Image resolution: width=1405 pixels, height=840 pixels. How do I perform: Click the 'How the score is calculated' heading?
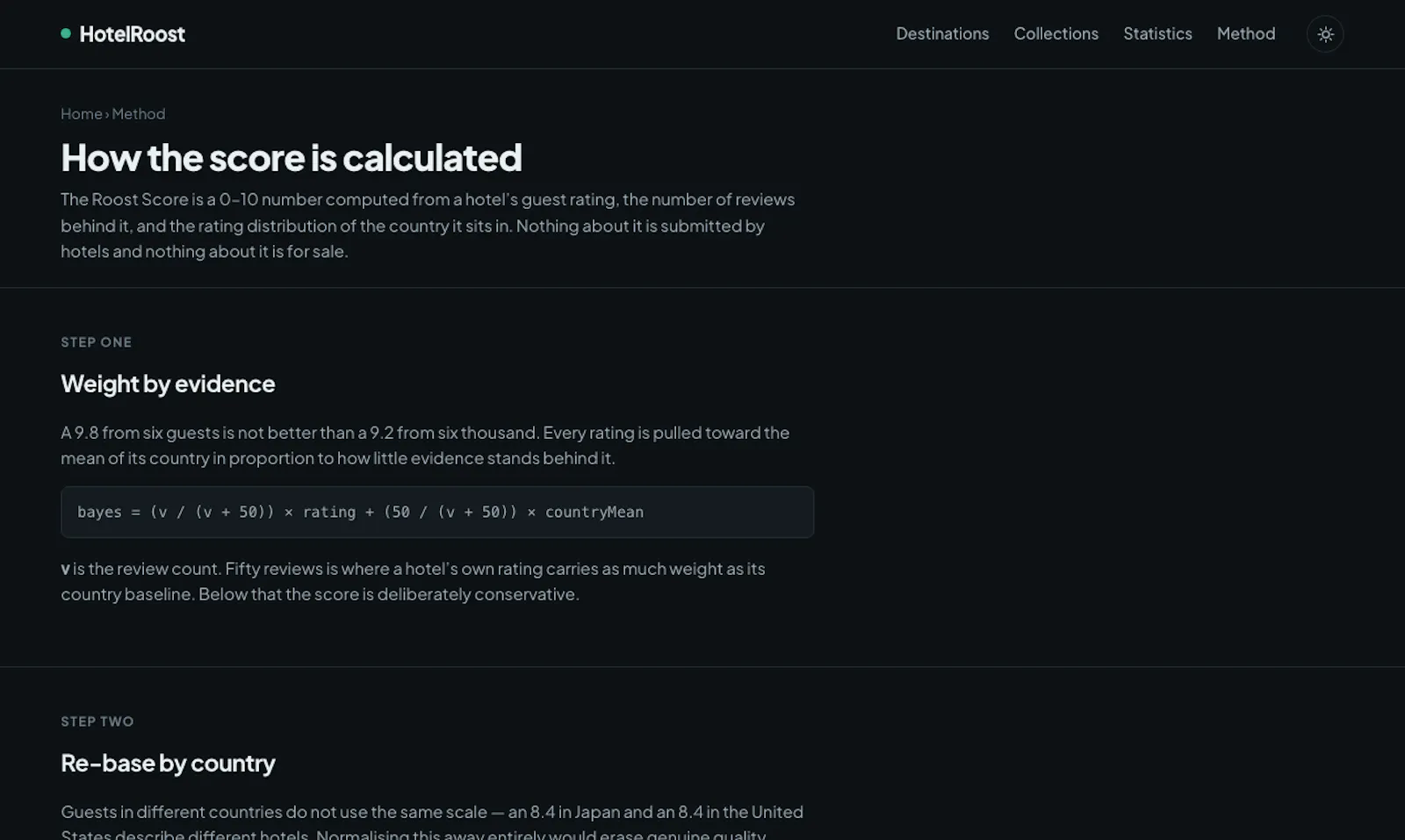[x=292, y=158]
